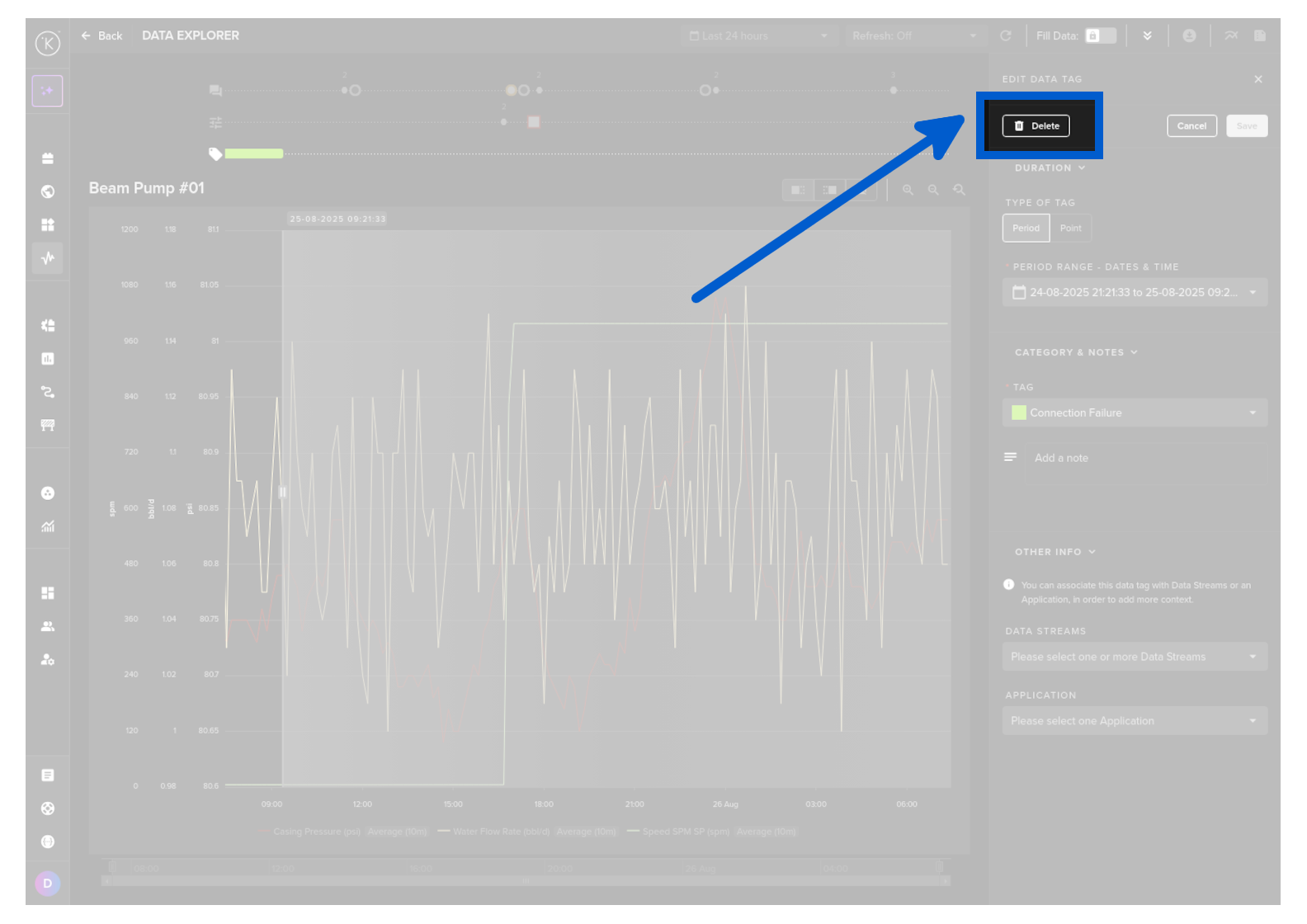Open the Connection Failure tag dropdown

(1135, 412)
